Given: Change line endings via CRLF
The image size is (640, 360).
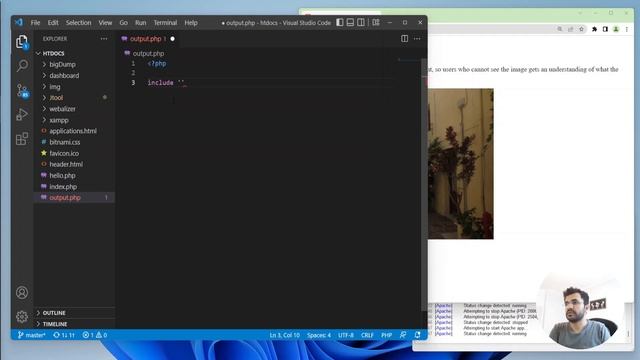Looking at the screenshot, I should 367,335.
